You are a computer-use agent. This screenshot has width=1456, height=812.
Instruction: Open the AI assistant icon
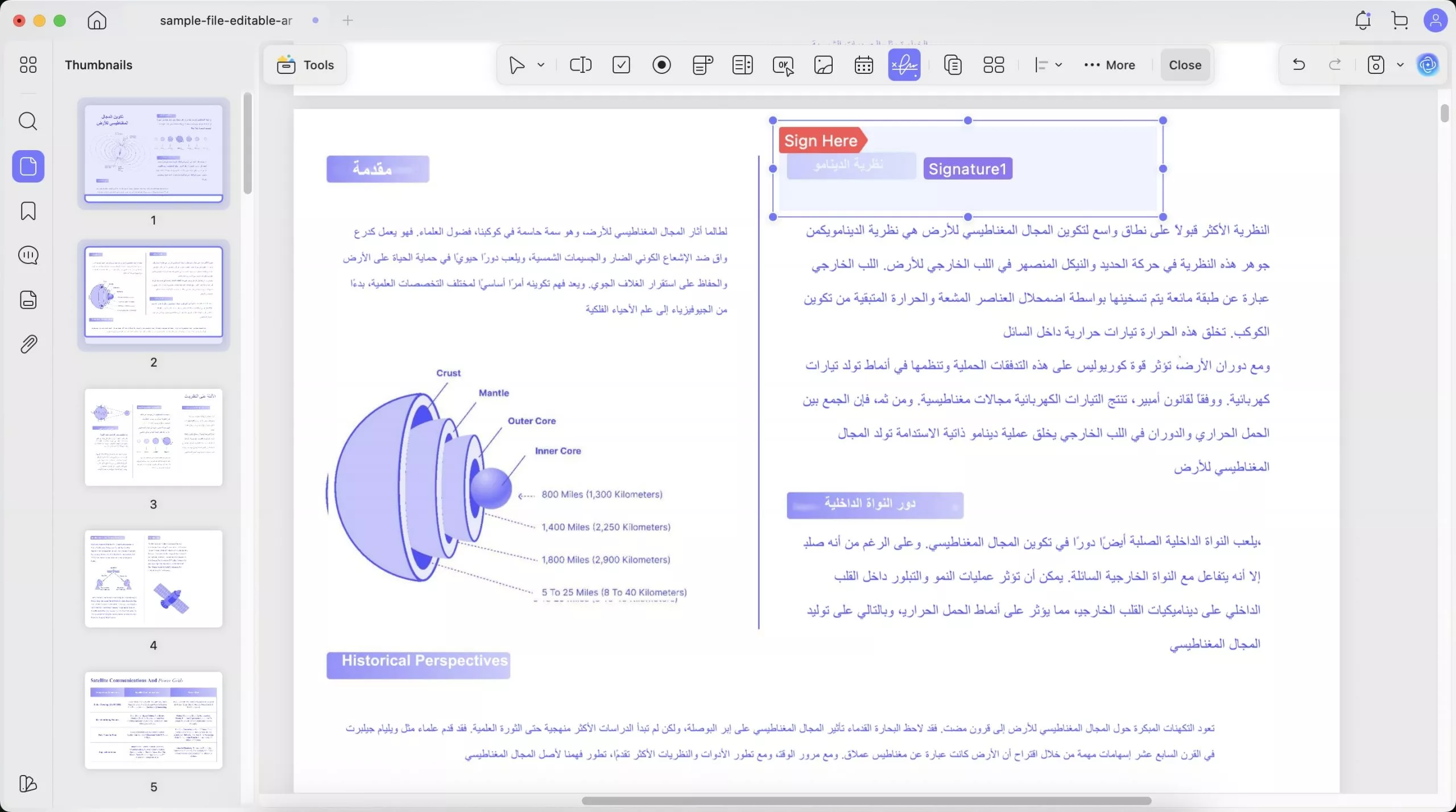pyautogui.click(x=1428, y=65)
